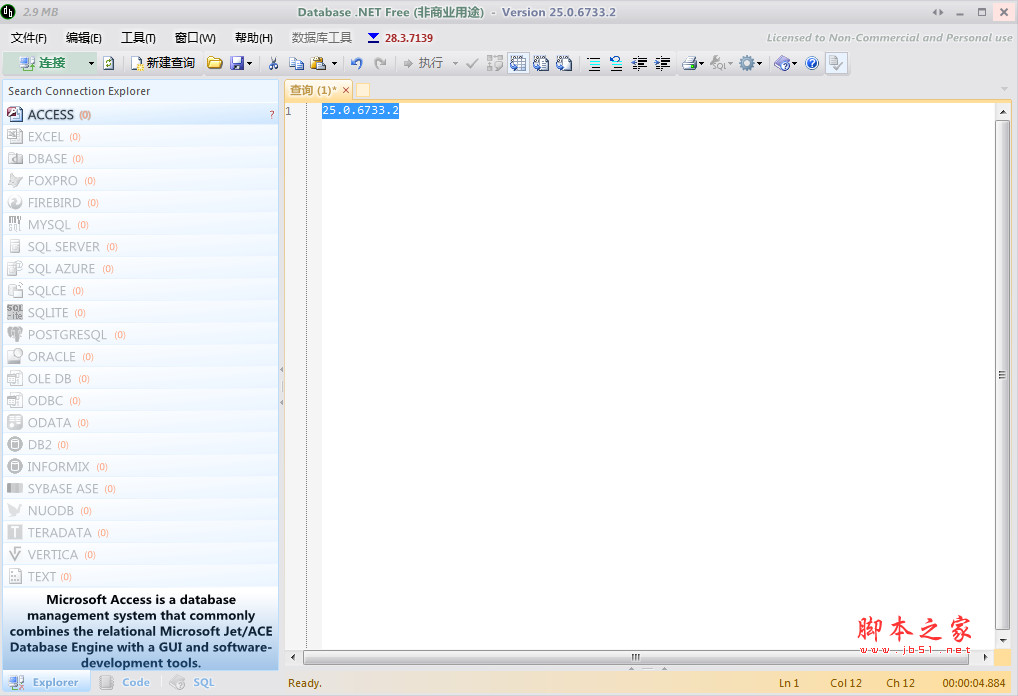This screenshot has height=696, width=1018.
Task: Click the blue question mark About icon
Action: click(812, 63)
